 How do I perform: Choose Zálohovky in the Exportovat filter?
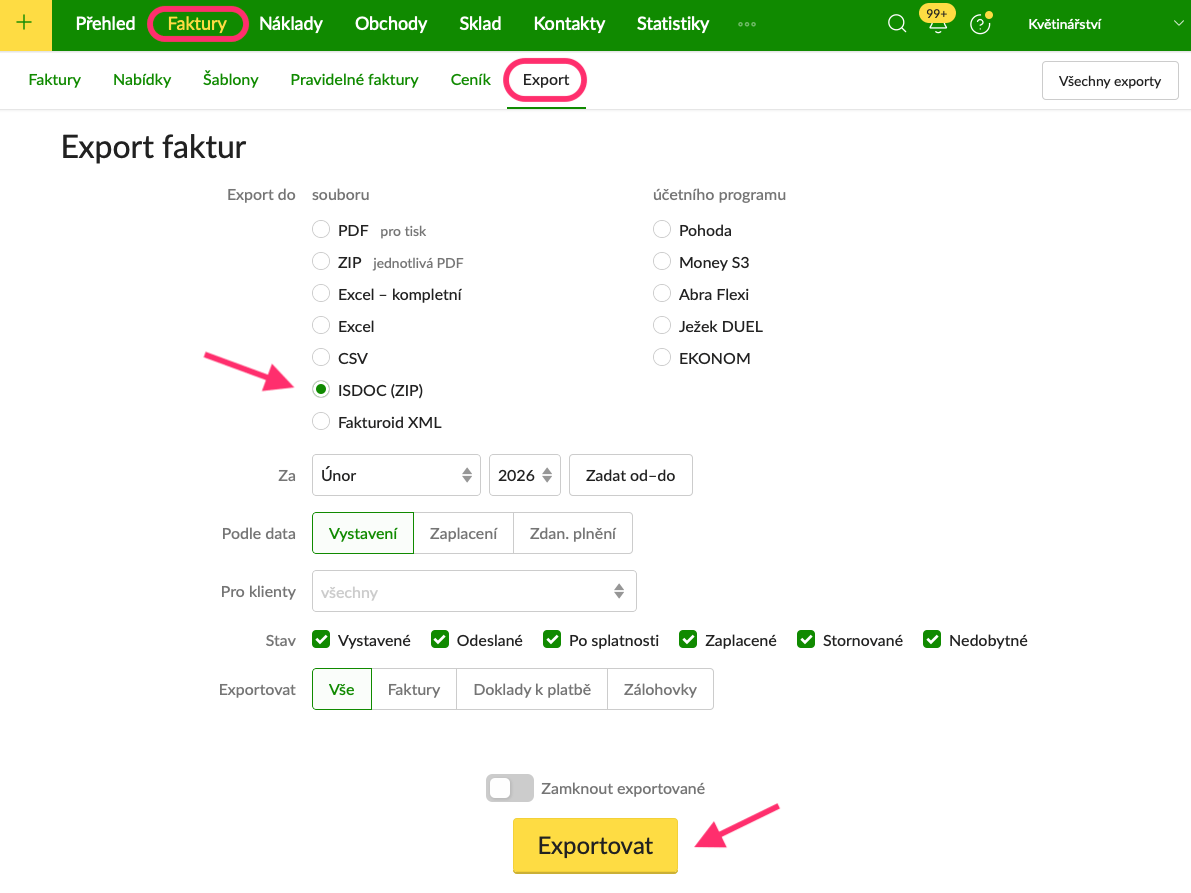(660, 689)
